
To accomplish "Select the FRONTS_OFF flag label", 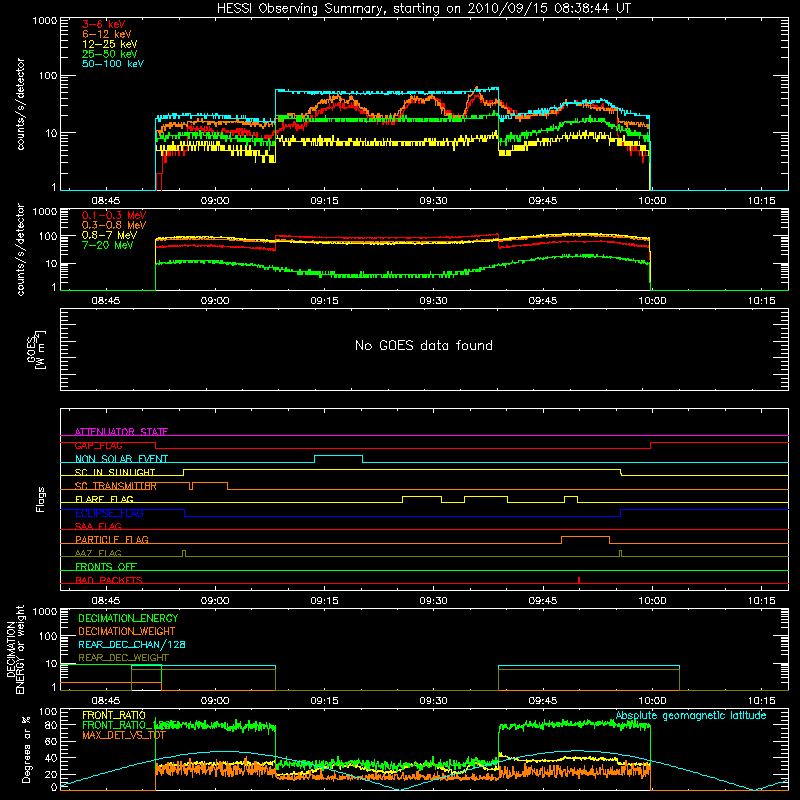I will point(106,566).
